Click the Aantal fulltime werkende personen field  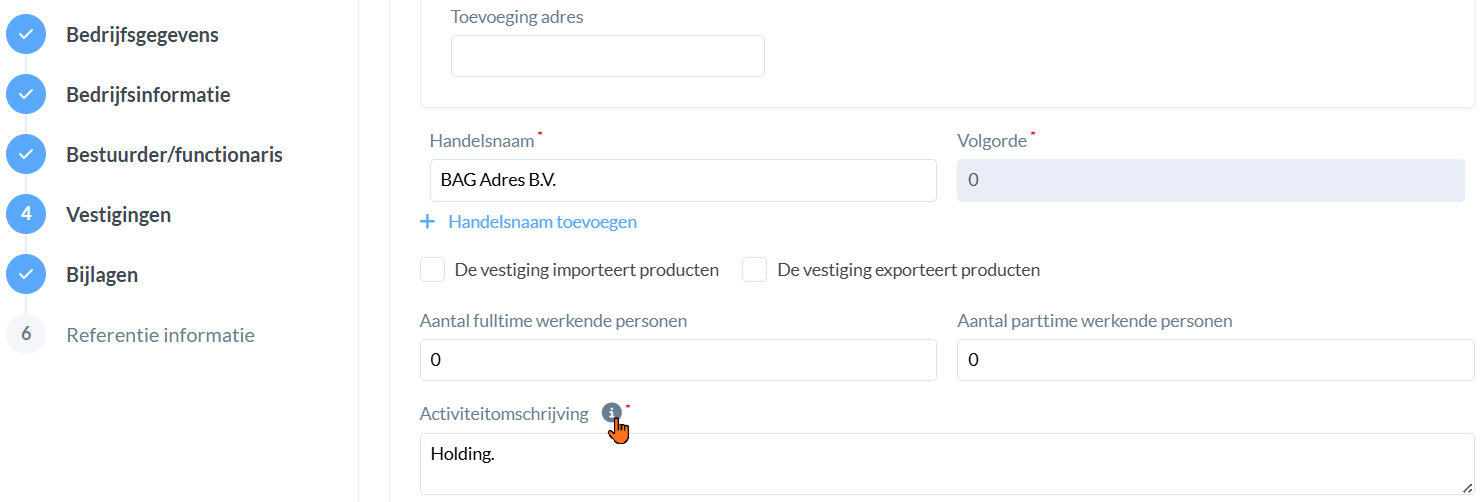pyautogui.click(x=678, y=360)
